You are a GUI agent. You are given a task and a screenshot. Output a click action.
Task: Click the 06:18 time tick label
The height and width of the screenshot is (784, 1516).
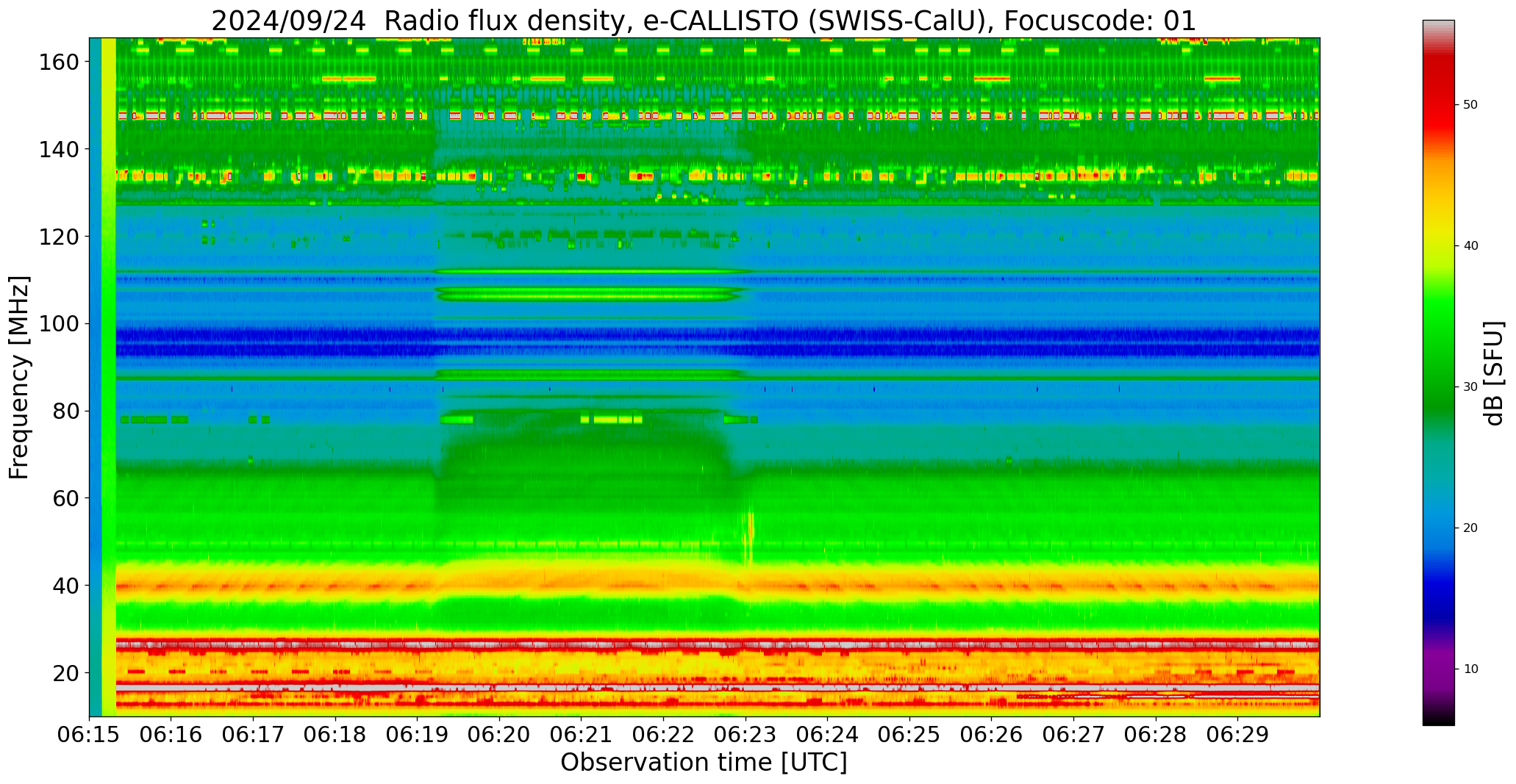click(x=335, y=735)
